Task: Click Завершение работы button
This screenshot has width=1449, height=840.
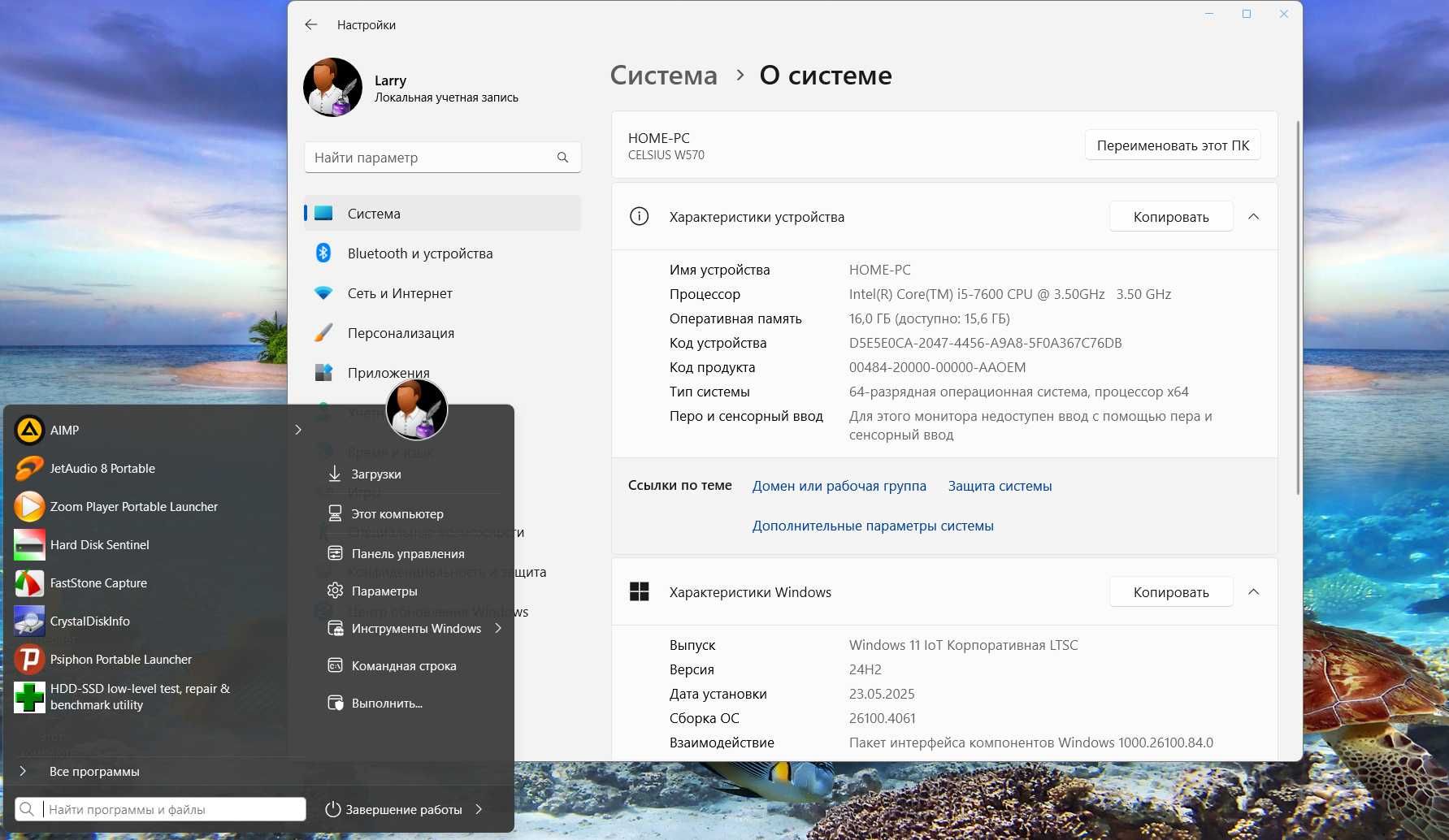Action: pos(393,809)
